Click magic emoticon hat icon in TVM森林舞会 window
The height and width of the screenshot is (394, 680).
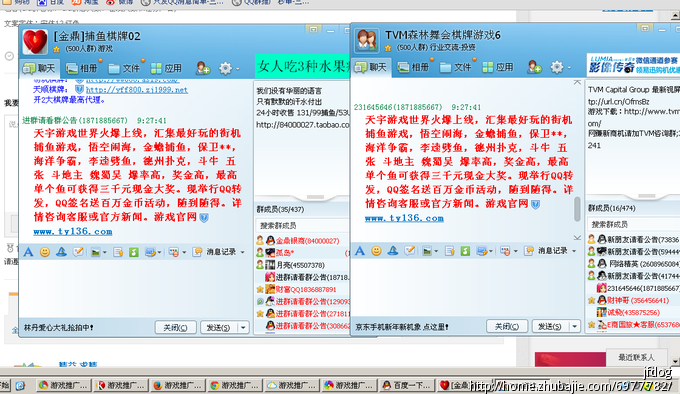pyautogui.click(x=393, y=251)
